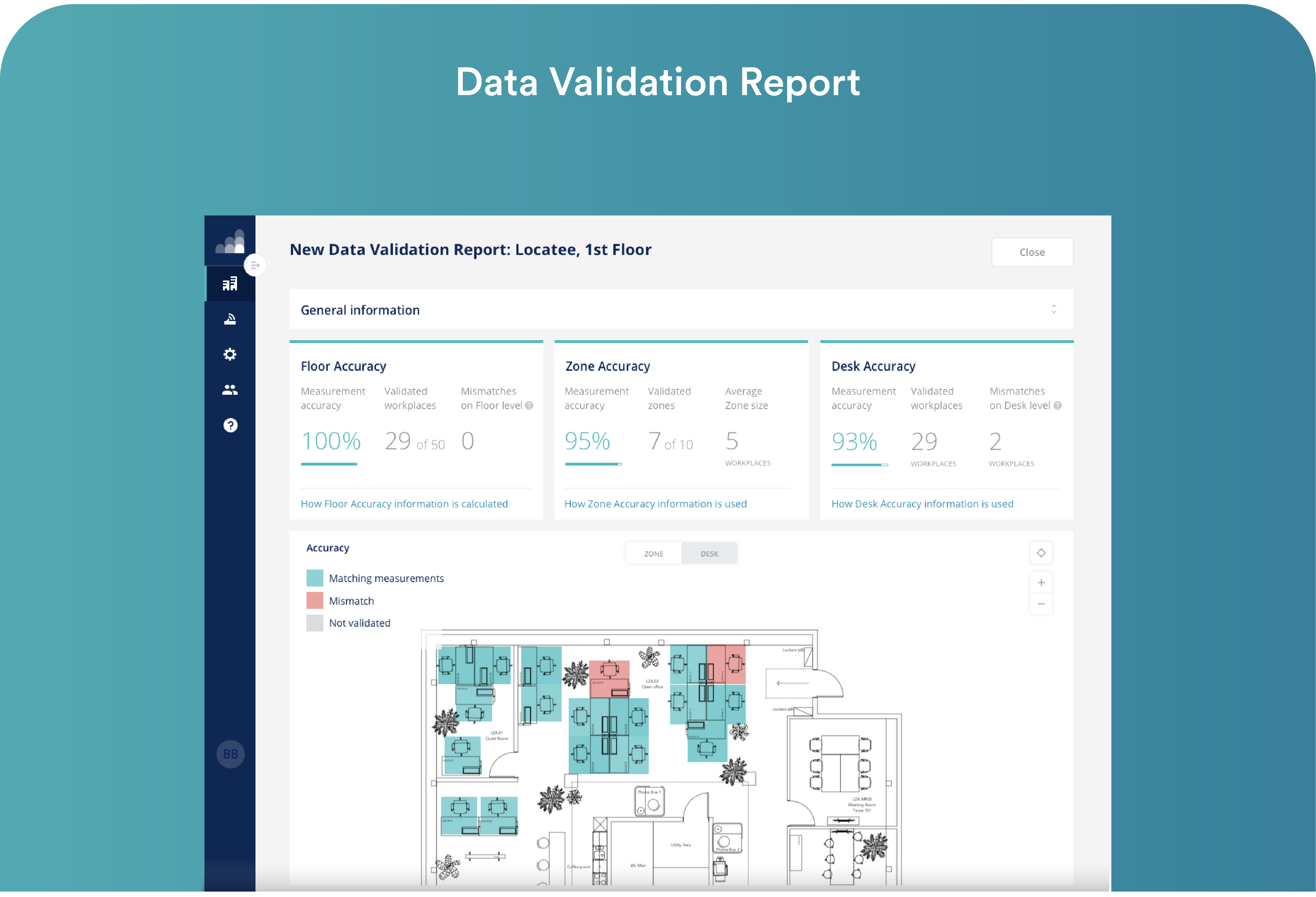The width and height of the screenshot is (1316, 897).
Task: Open How Floor Accuracy information is calculated
Action: (x=404, y=504)
